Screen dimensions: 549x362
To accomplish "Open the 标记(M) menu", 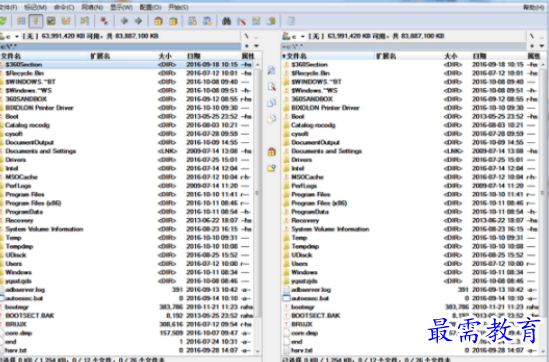I will (35, 7).
